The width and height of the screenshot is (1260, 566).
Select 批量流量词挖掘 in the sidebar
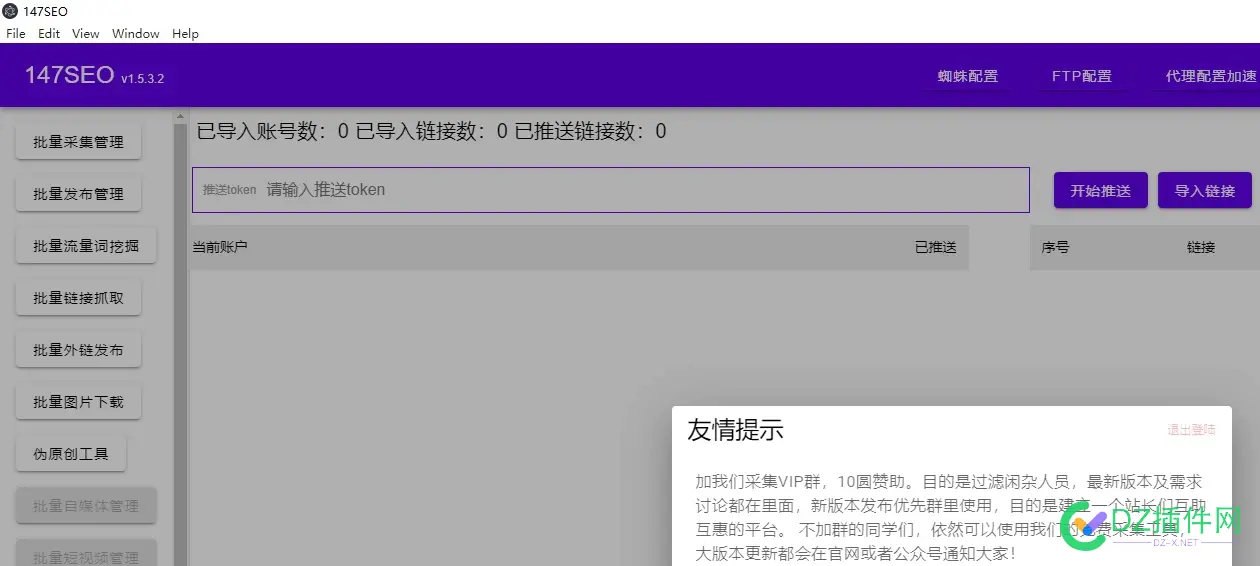pyautogui.click(x=86, y=246)
